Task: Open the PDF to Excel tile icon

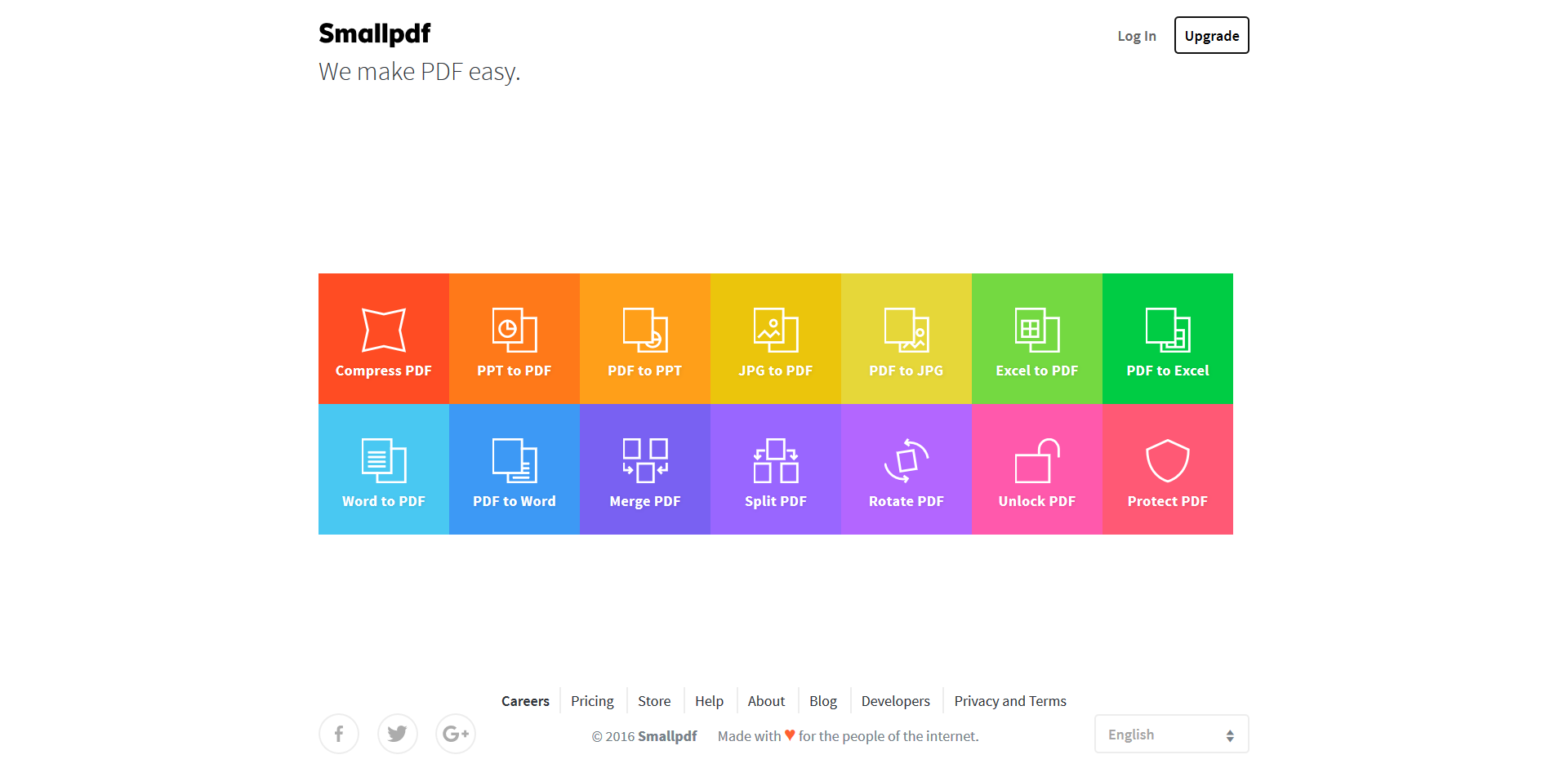Action: (x=1168, y=330)
